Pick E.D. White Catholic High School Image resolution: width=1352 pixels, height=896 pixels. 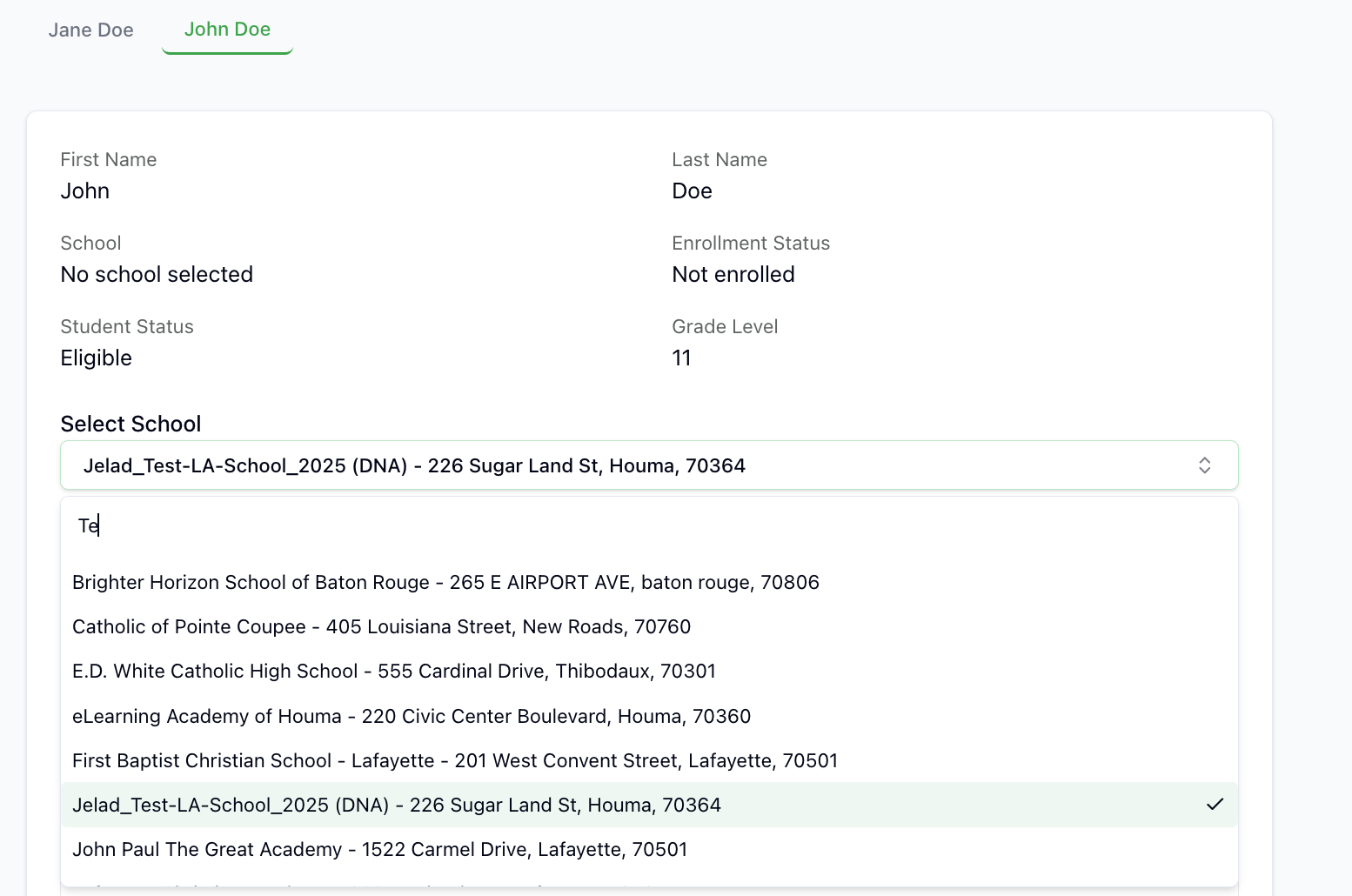tap(393, 672)
